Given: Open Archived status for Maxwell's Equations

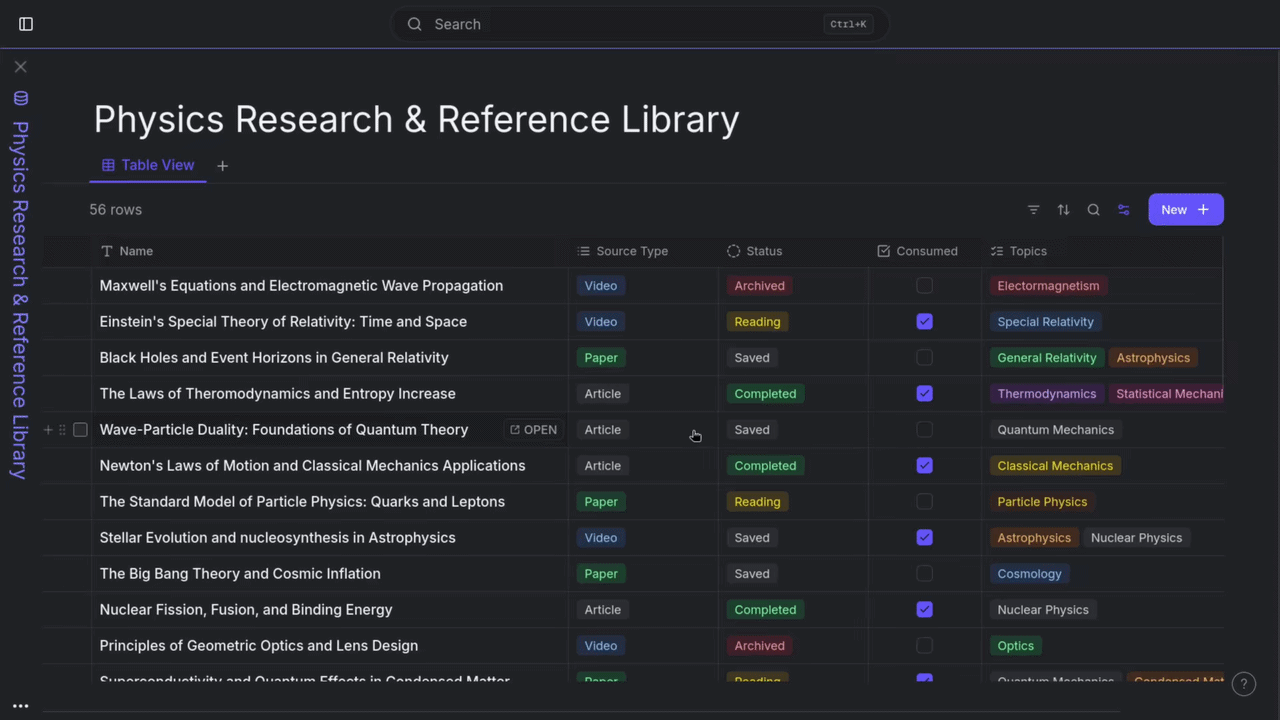Looking at the screenshot, I should click(x=760, y=286).
